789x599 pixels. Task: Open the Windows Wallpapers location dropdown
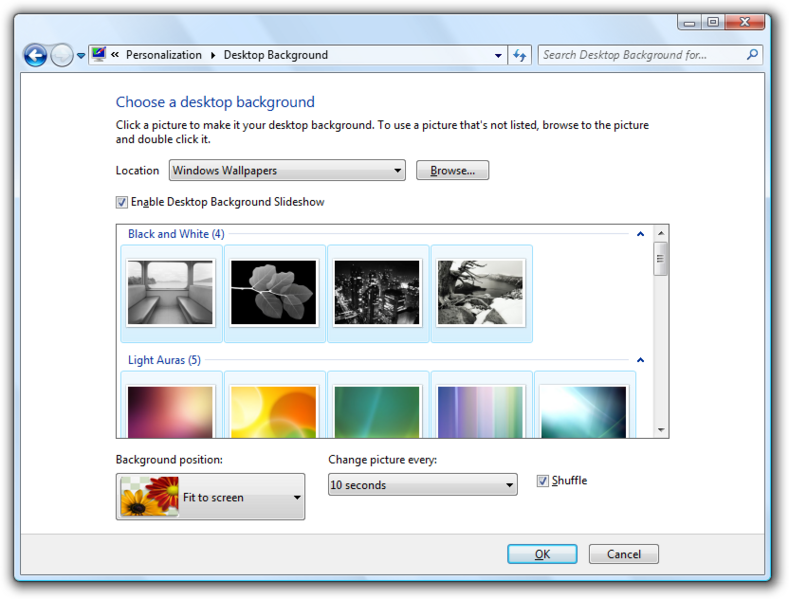click(x=287, y=170)
